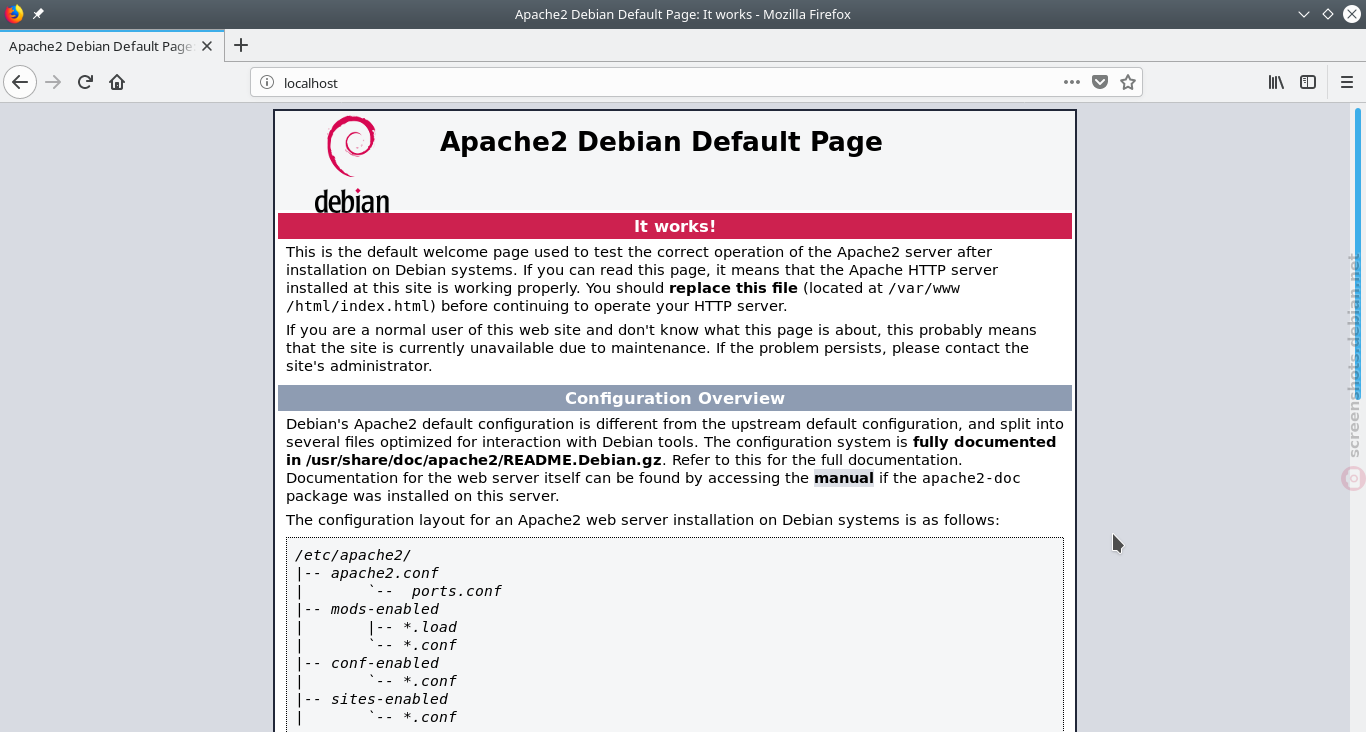Click the forward navigation arrow
This screenshot has height=732, width=1366.
[54, 82]
